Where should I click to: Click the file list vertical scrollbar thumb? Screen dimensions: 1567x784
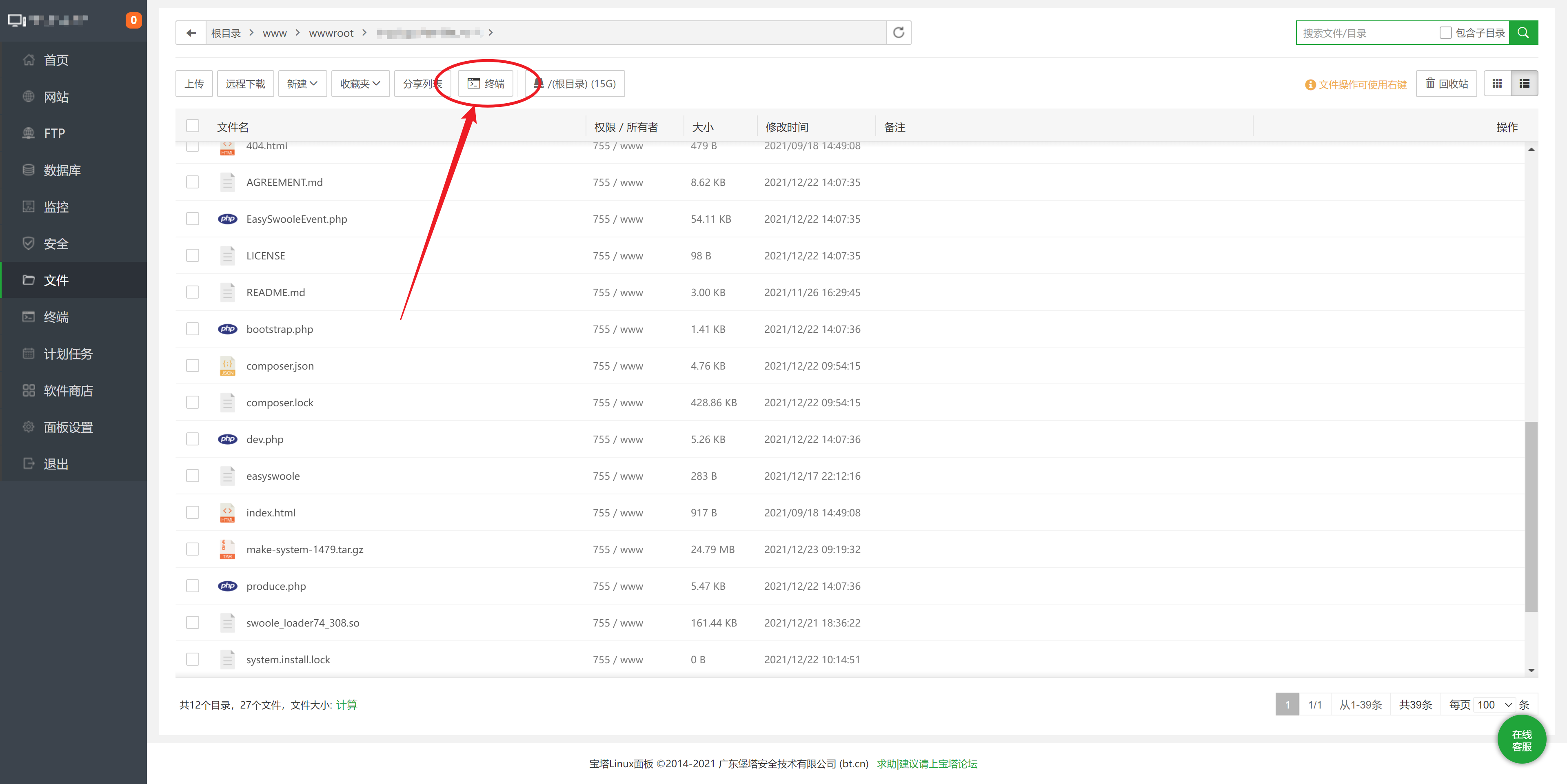tap(1531, 517)
